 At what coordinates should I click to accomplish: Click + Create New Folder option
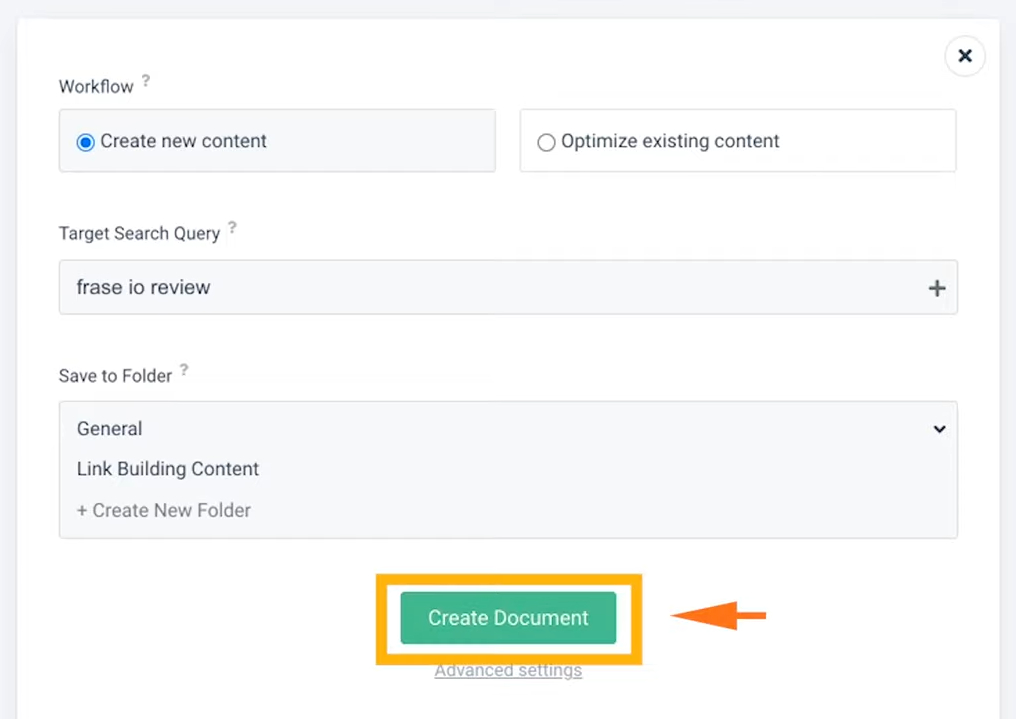[164, 510]
